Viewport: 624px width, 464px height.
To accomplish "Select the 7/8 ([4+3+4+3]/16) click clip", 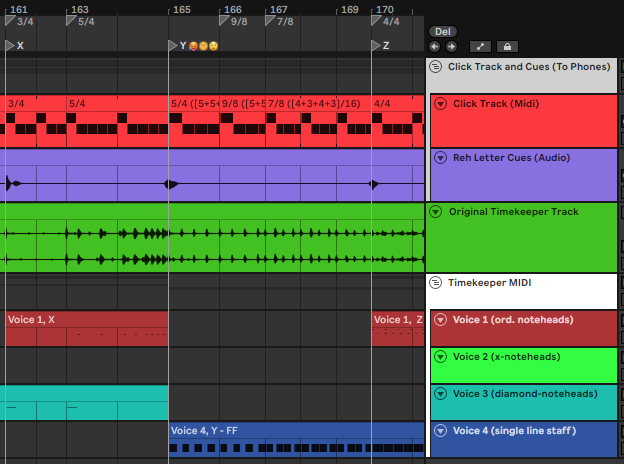I will [318, 121].
